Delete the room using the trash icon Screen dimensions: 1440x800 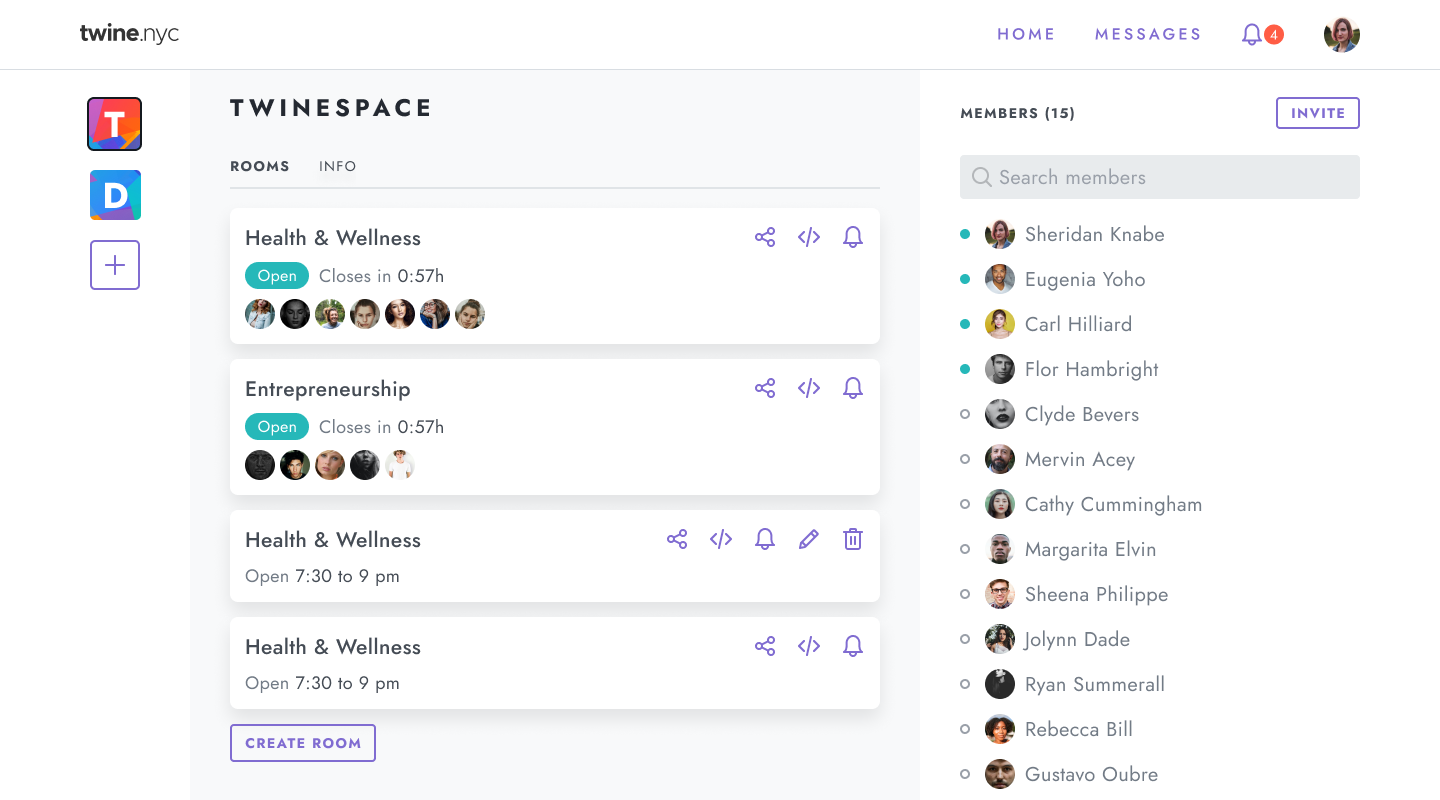pyautogui.click(x=853, y=539)
